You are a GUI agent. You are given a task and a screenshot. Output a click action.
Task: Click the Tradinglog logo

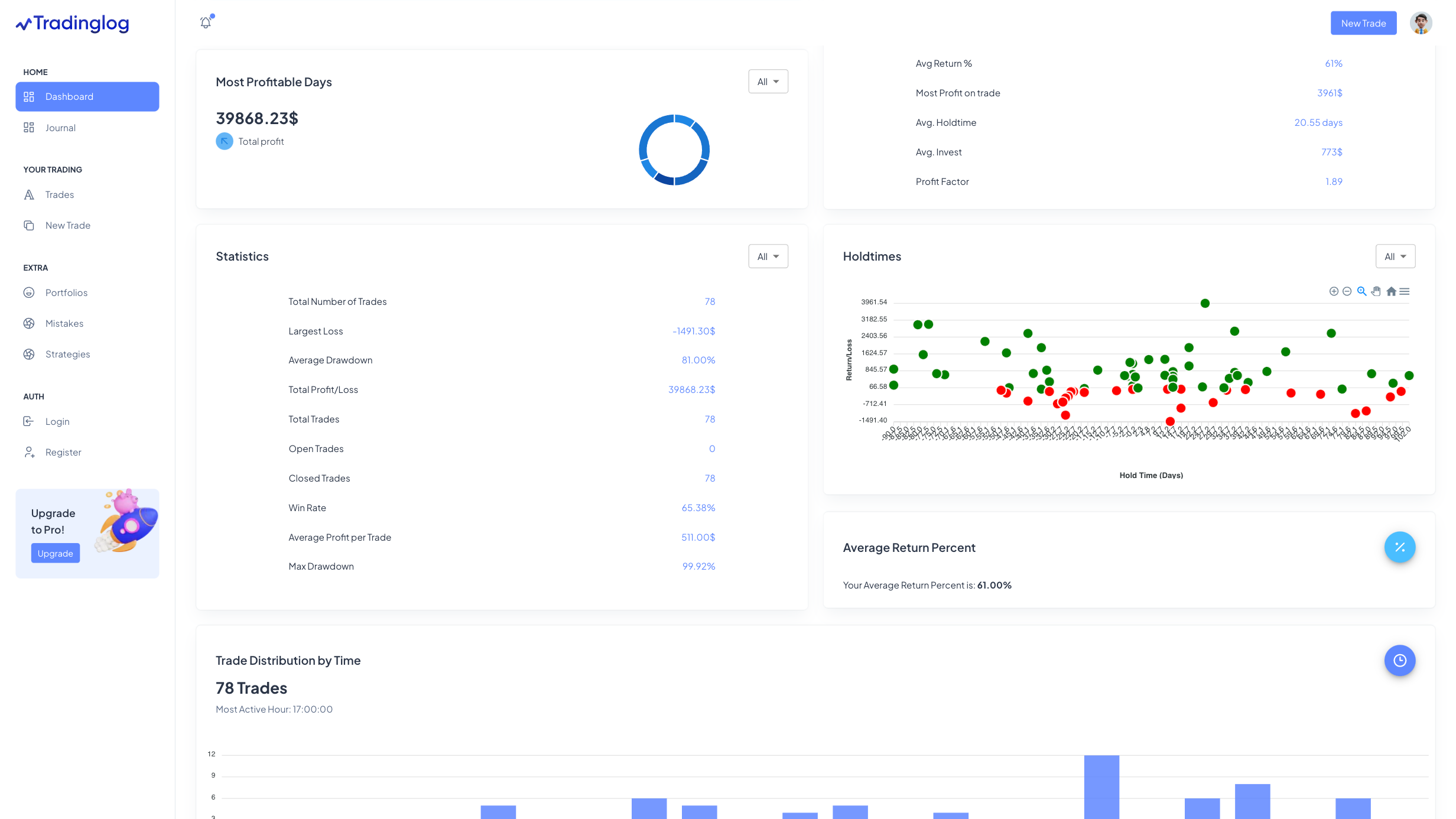pyautogui.click(x=72, y=23)
